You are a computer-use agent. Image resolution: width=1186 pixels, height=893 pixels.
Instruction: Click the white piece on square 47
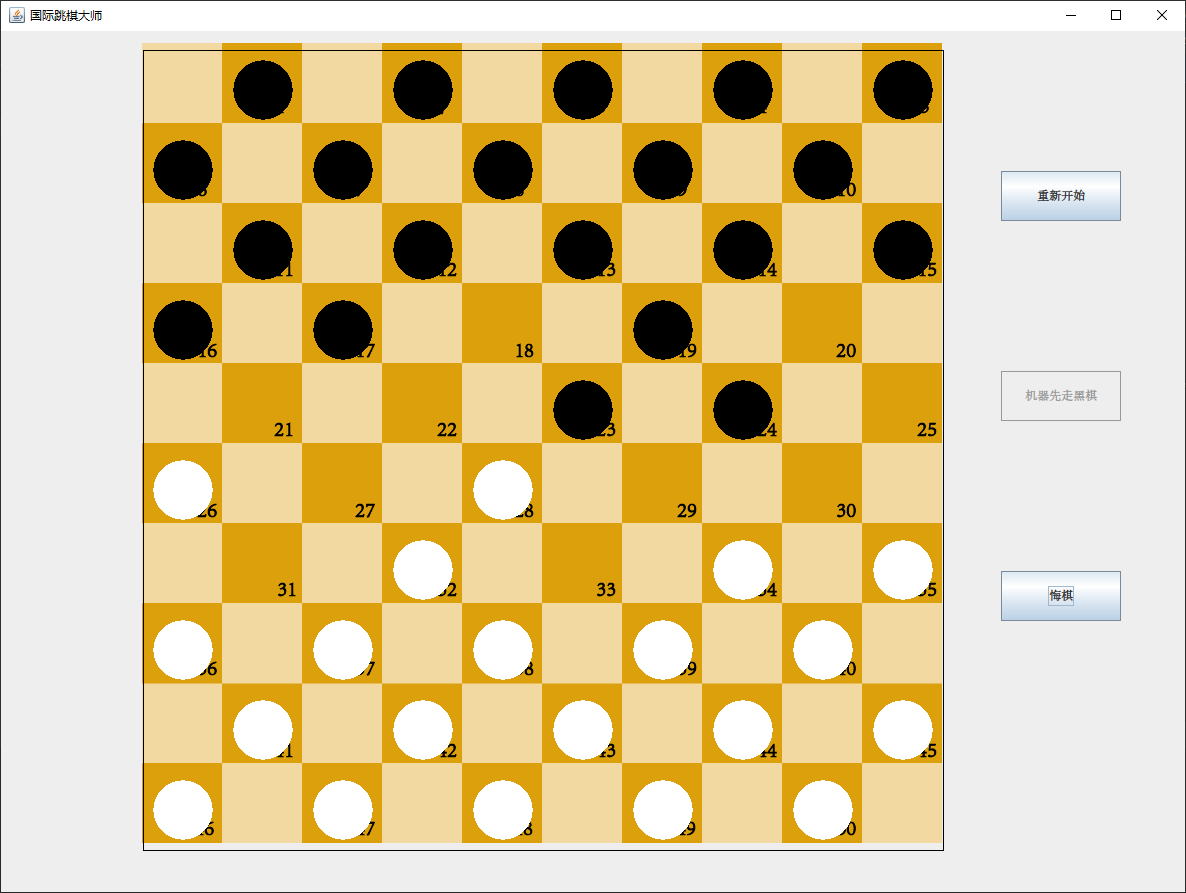pos(343,810)
